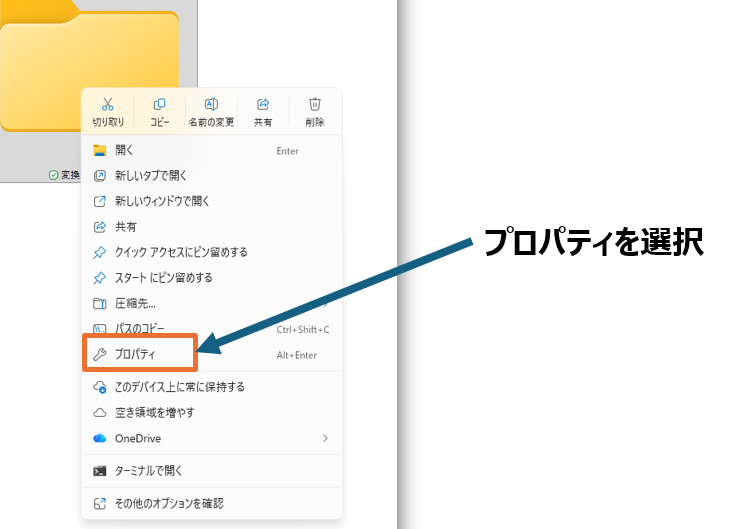This screenshot has height=529, width=736.
Task: Click the cloud-sync icon beside このデバイス上に常に保持する
Action: tap(100, 387)
